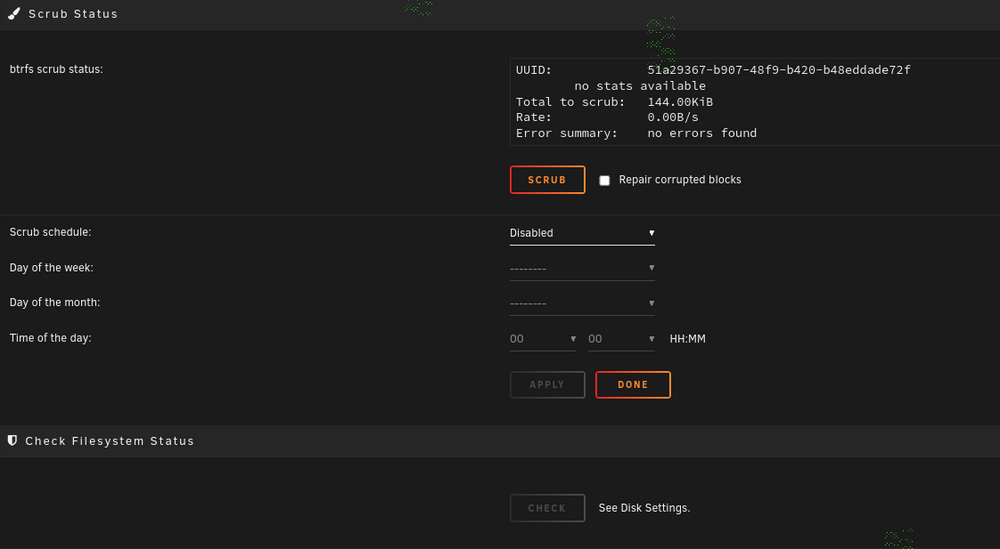Click the 'Total to scrub: 144.00KiB' line
Viewport: 1000px width, 549px height.
[614, 102]
